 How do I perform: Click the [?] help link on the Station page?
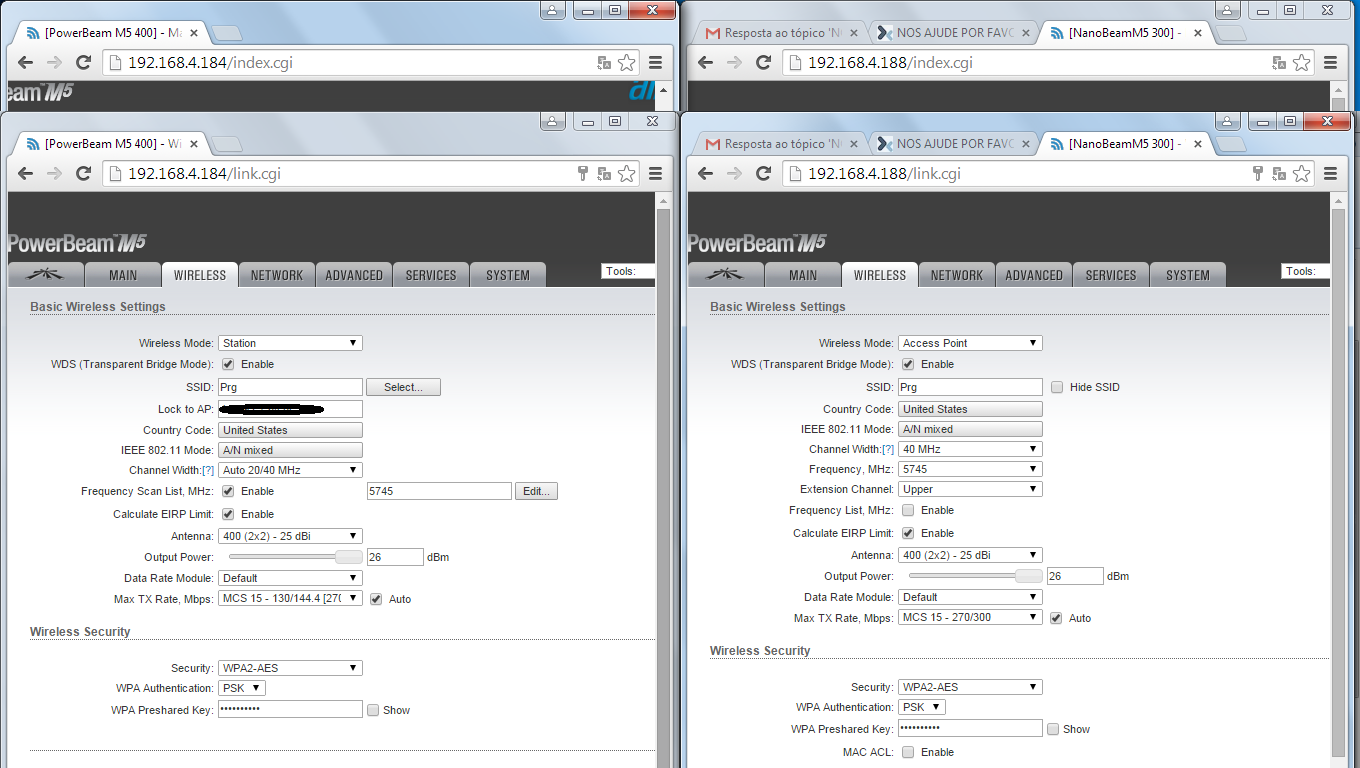point(208,470)
